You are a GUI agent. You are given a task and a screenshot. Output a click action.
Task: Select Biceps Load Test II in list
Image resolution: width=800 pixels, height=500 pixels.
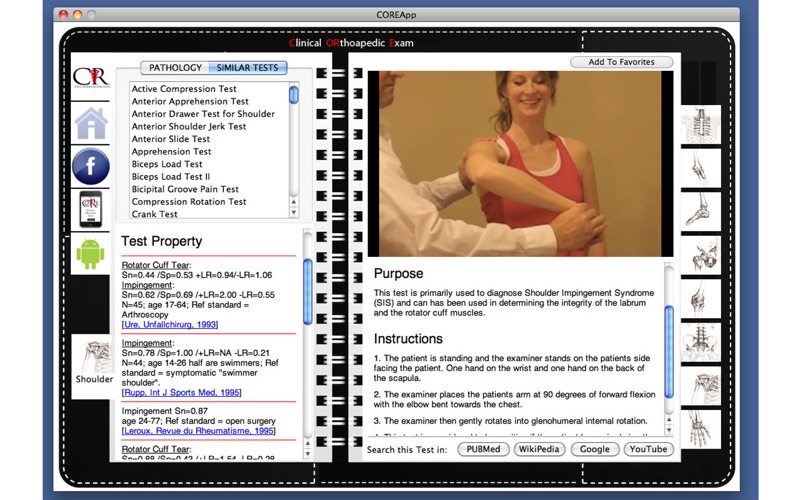170,177
